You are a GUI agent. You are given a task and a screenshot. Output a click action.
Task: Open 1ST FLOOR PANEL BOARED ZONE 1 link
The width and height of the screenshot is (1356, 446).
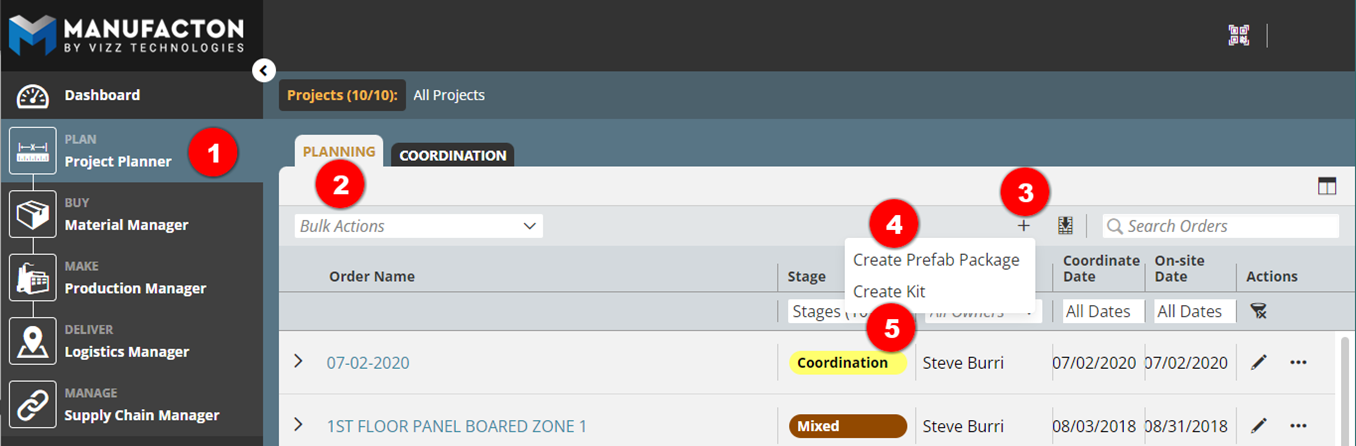pos(456,426)
